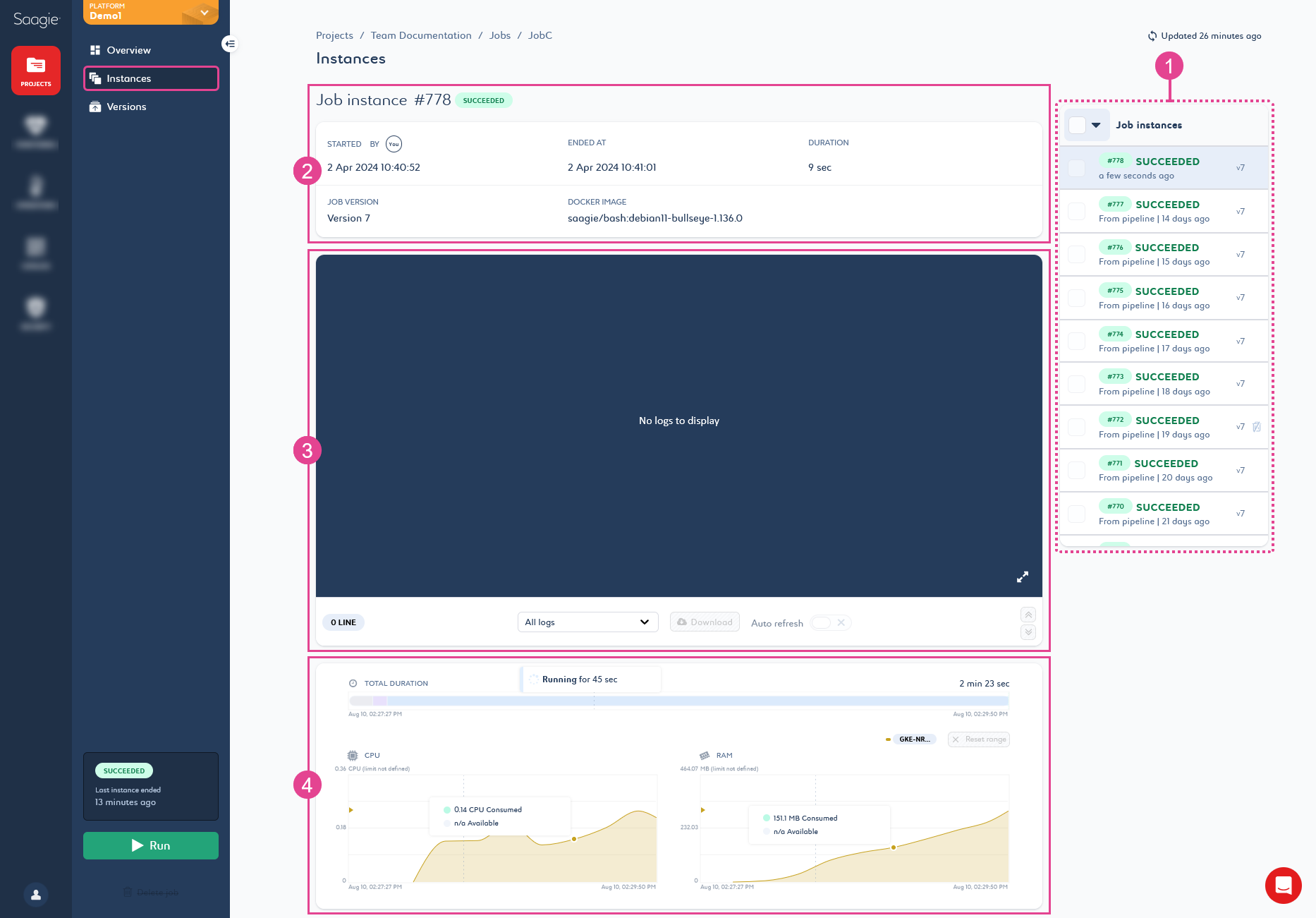Refresh using the Updated 26 minutes ago icon
Viewport: 1316px width, 918px height.
1152,36
